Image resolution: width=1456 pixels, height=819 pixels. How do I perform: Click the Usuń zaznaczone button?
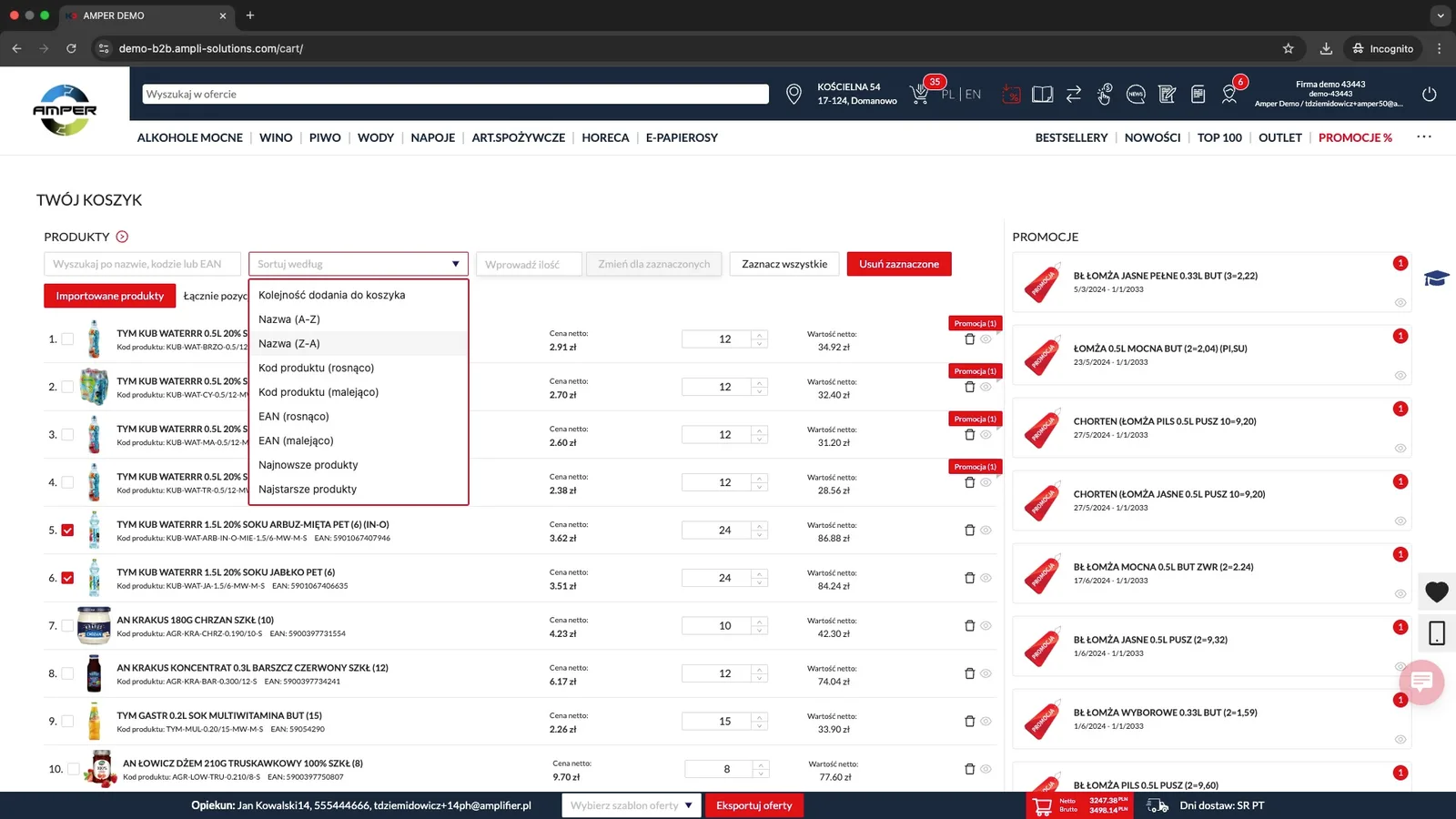899,264
